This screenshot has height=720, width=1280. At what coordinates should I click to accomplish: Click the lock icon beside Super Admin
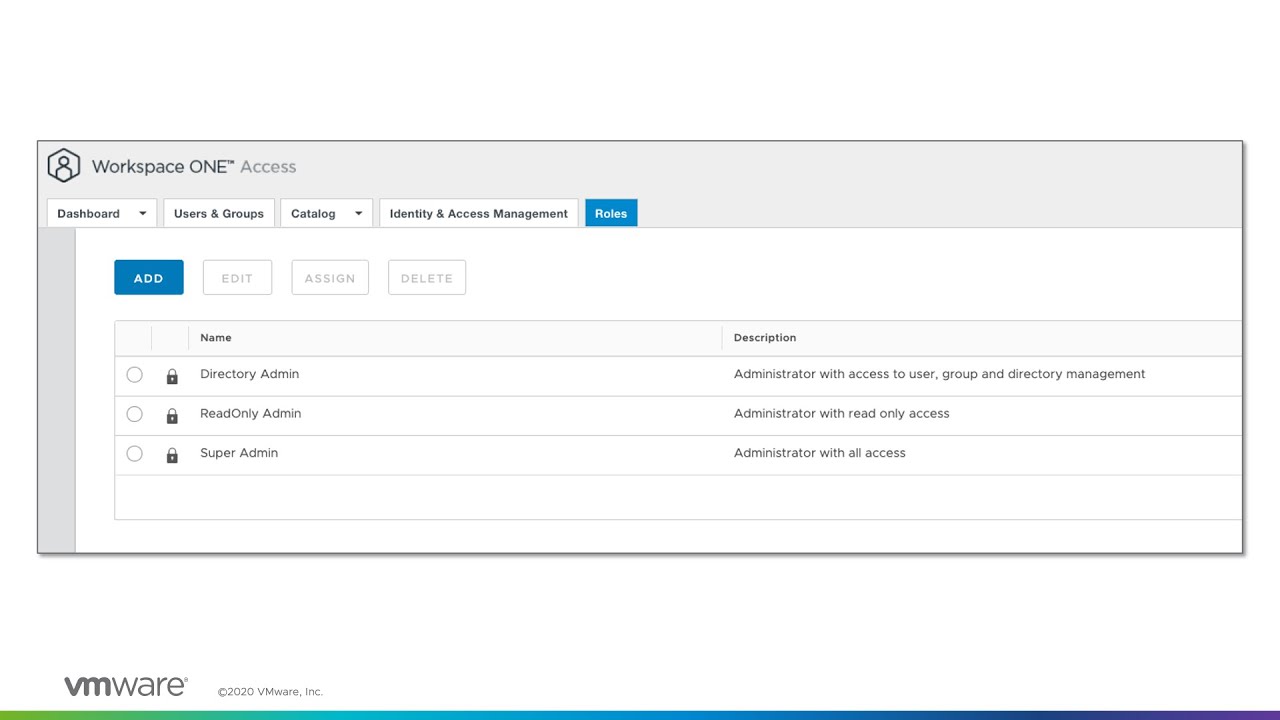click(x=172, y=455)
